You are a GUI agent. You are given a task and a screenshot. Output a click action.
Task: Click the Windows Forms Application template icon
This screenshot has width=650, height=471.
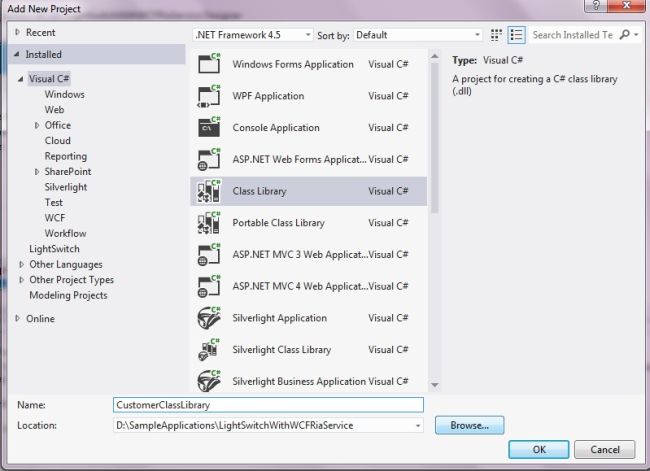click(x=209, y=64)
